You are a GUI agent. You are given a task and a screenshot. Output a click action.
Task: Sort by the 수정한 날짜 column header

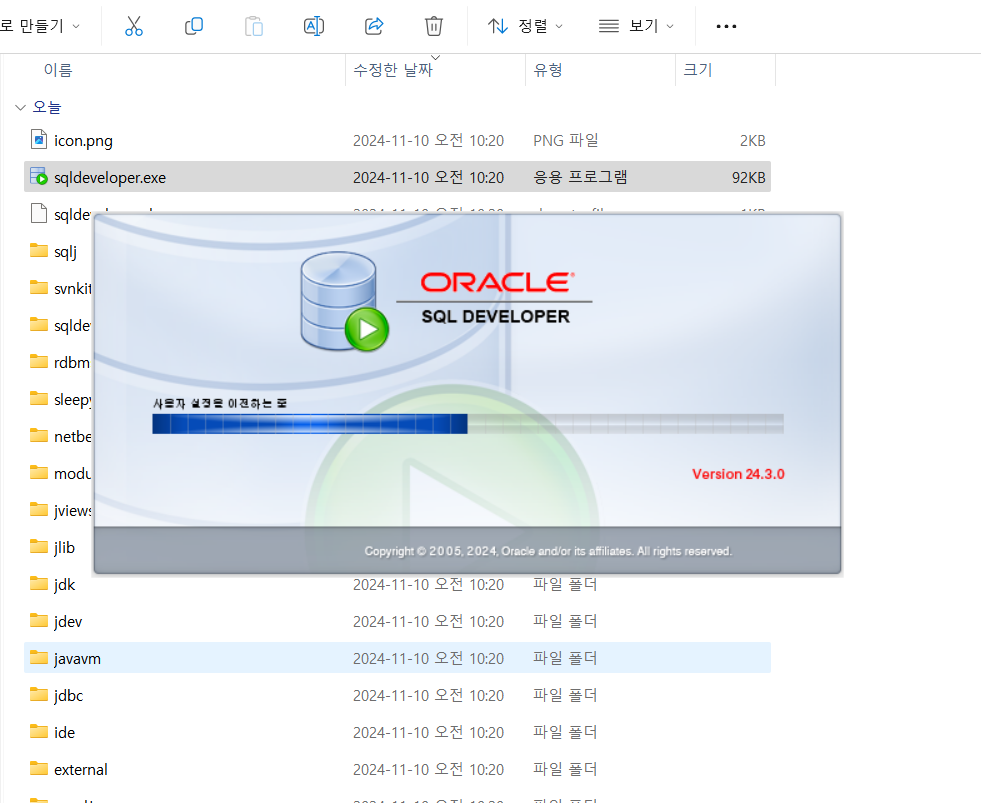click(x=393, y=70)
